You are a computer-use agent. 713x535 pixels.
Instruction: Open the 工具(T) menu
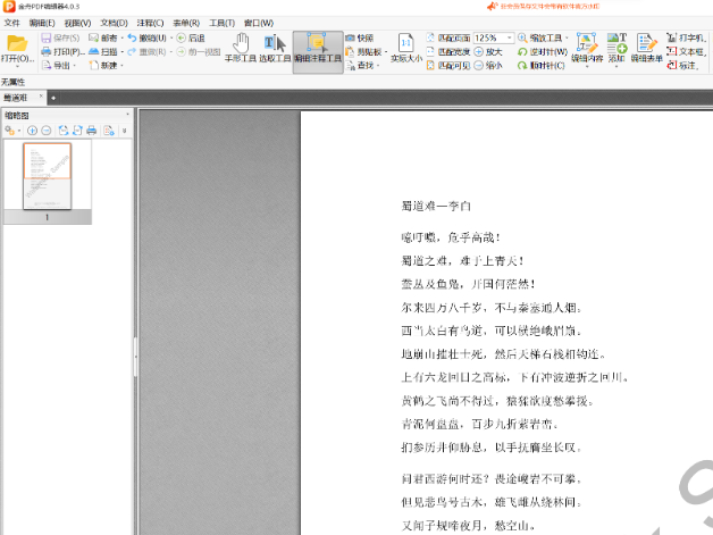(221, 23)
